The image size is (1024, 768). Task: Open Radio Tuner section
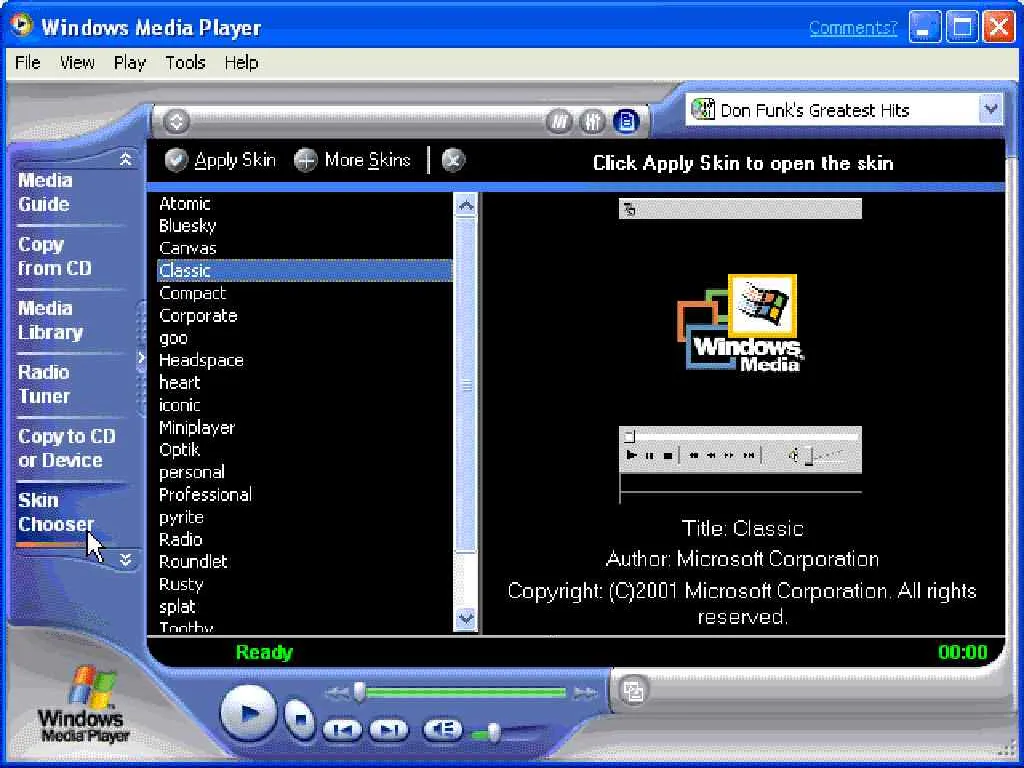44,384
